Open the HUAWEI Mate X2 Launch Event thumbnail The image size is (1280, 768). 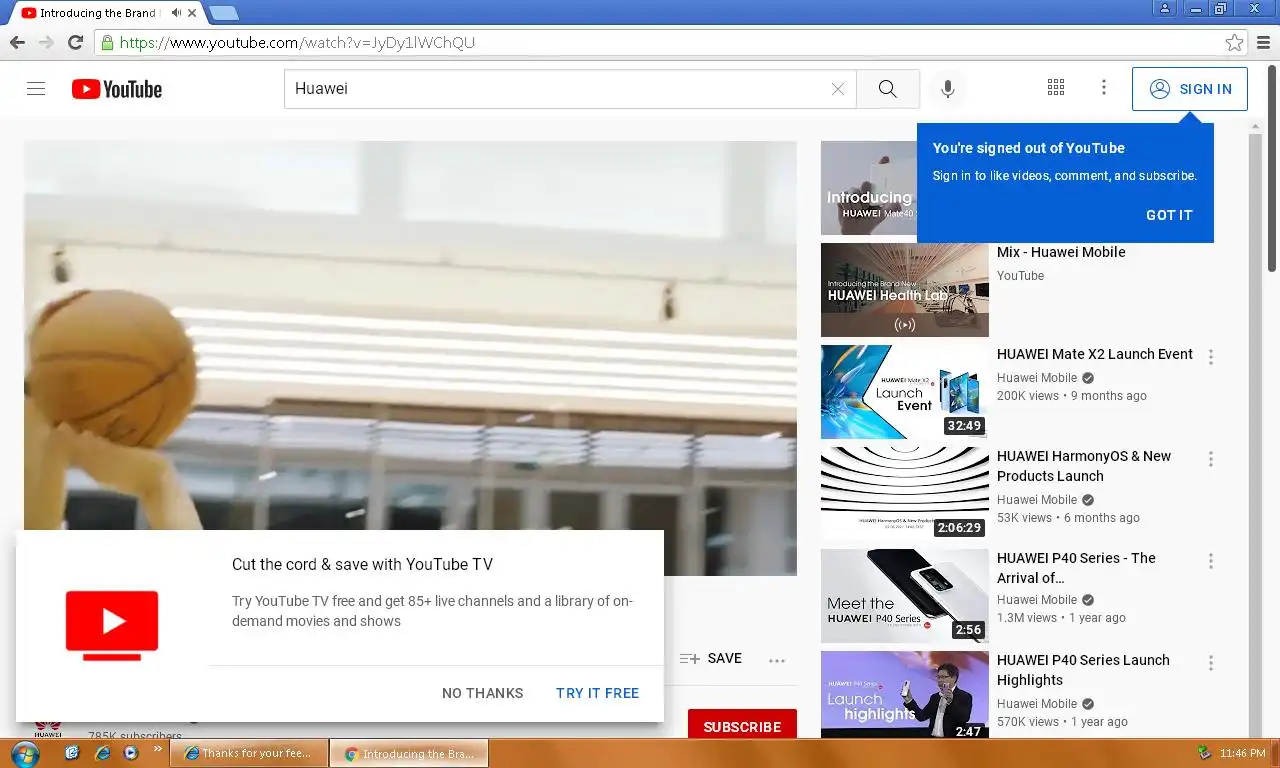tap(905, 392)
